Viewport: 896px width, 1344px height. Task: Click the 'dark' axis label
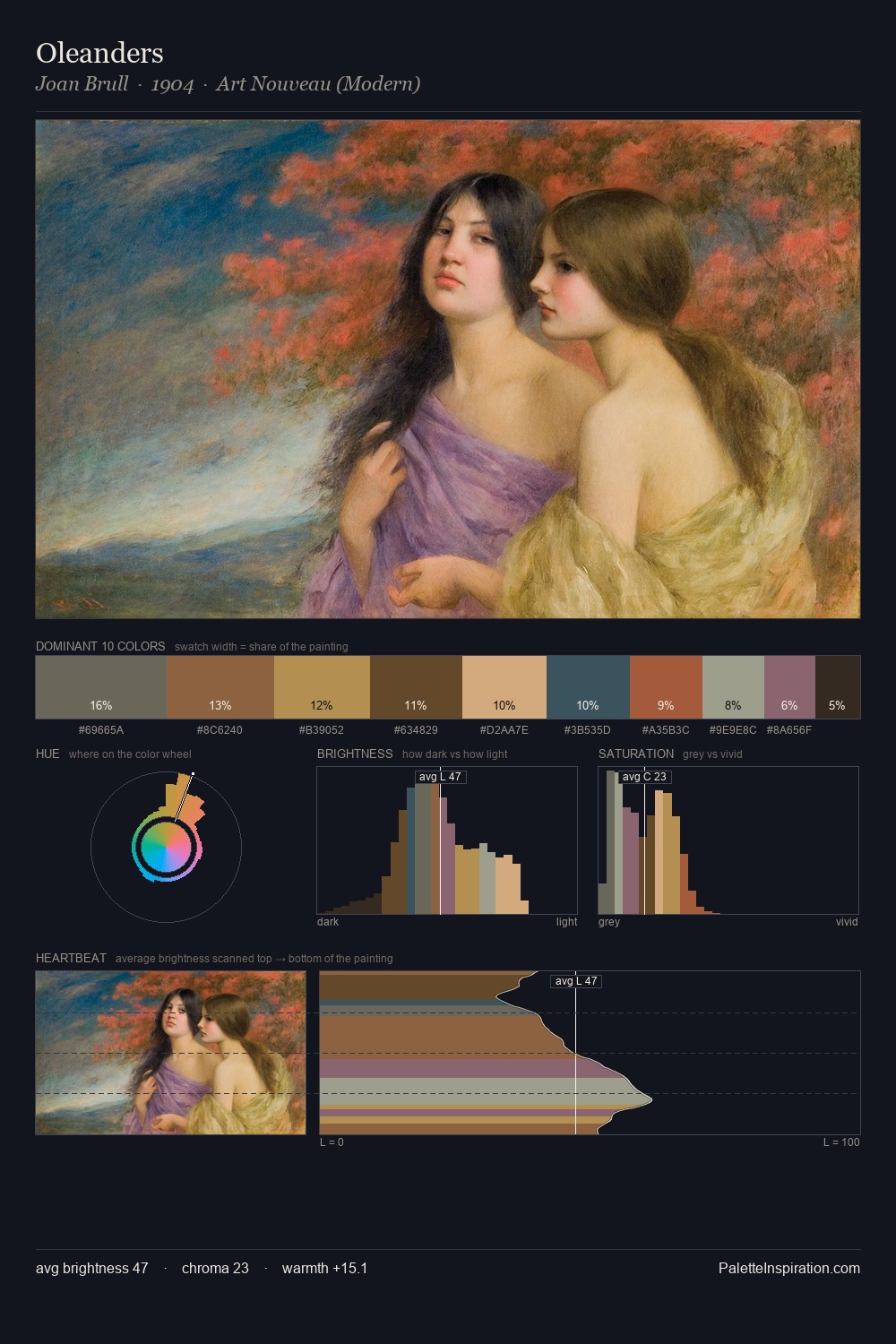pyautogui.click(x=328, y=922)
